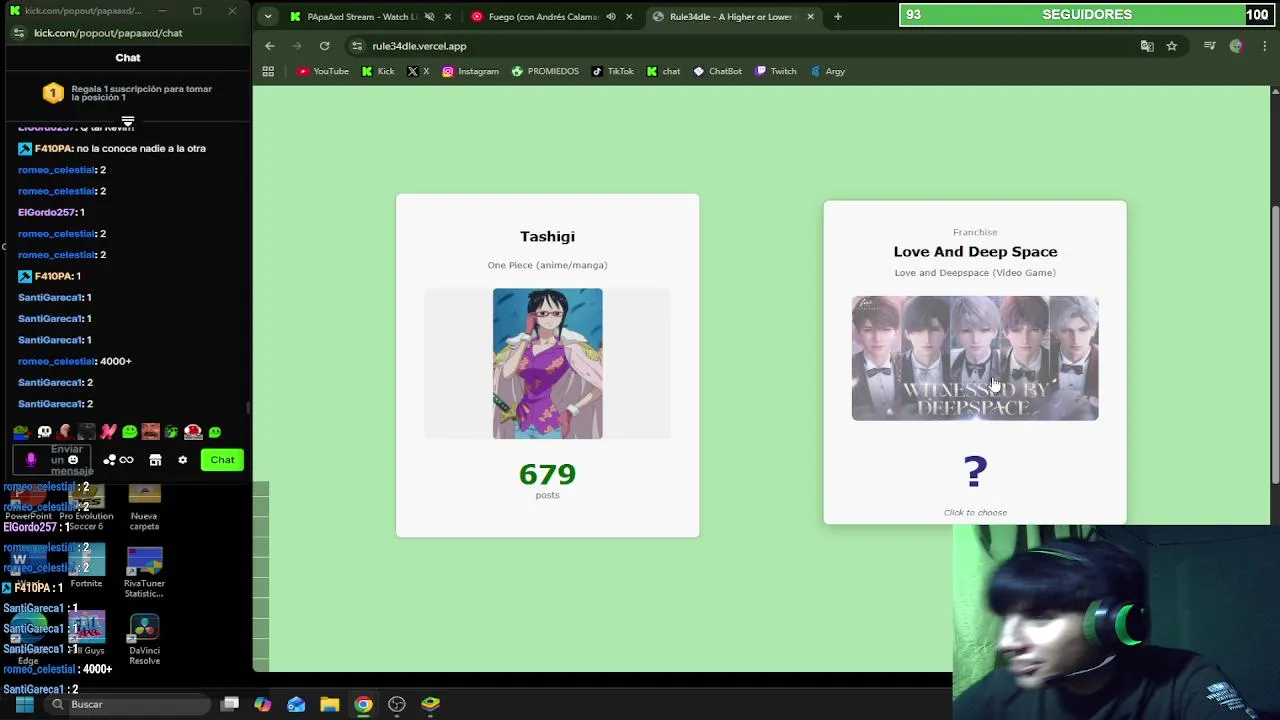Open site information icon in address bar

click(357, 46)
